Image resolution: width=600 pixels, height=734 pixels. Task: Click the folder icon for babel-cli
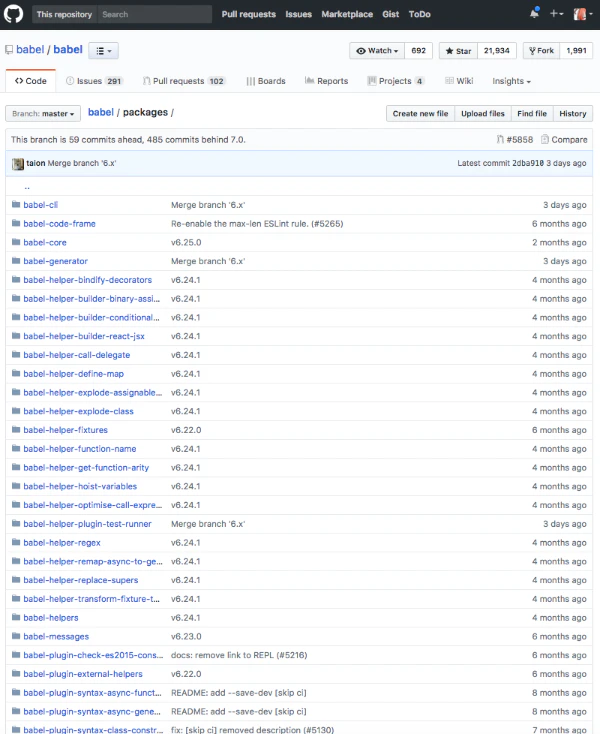[16, 204]
